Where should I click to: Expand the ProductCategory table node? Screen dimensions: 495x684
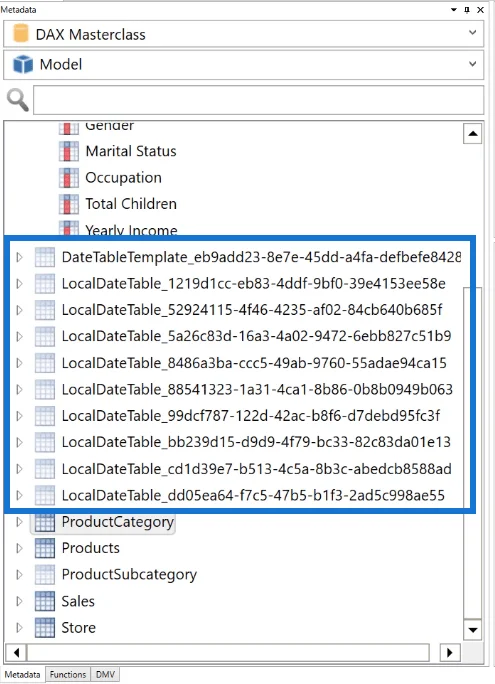pos(19,522)
